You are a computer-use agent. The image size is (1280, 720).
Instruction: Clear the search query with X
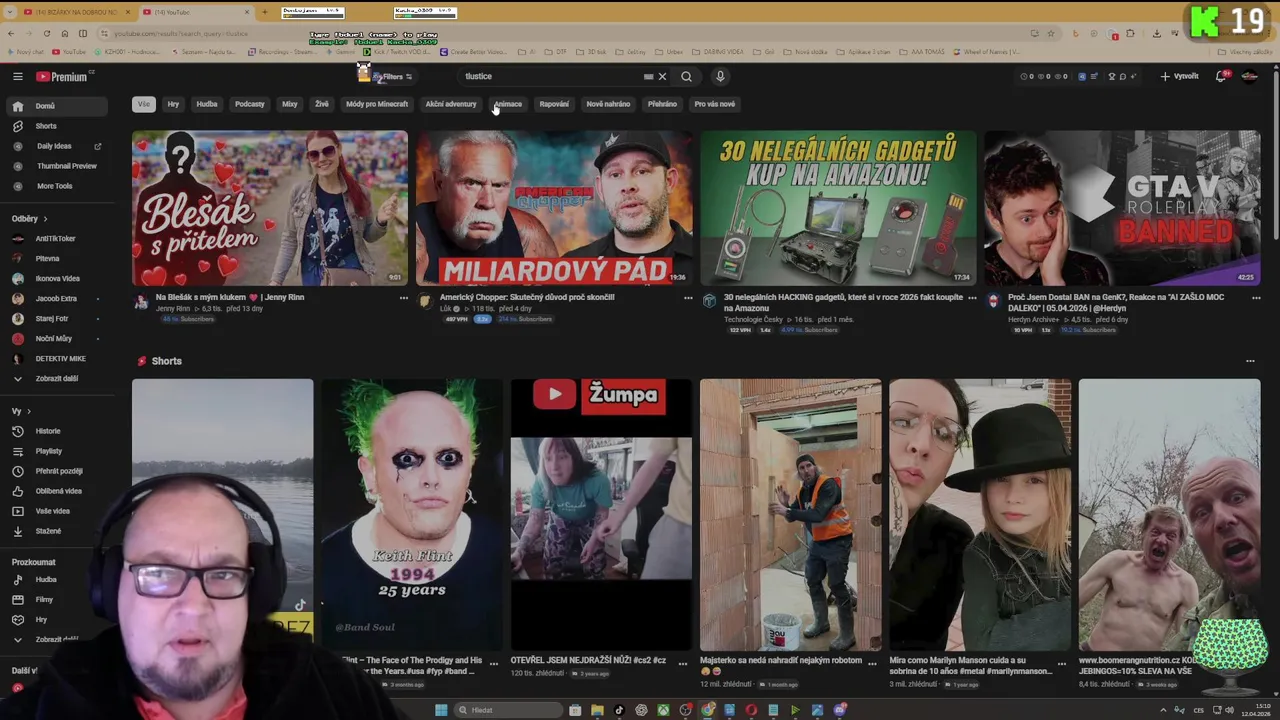point(662,76)
